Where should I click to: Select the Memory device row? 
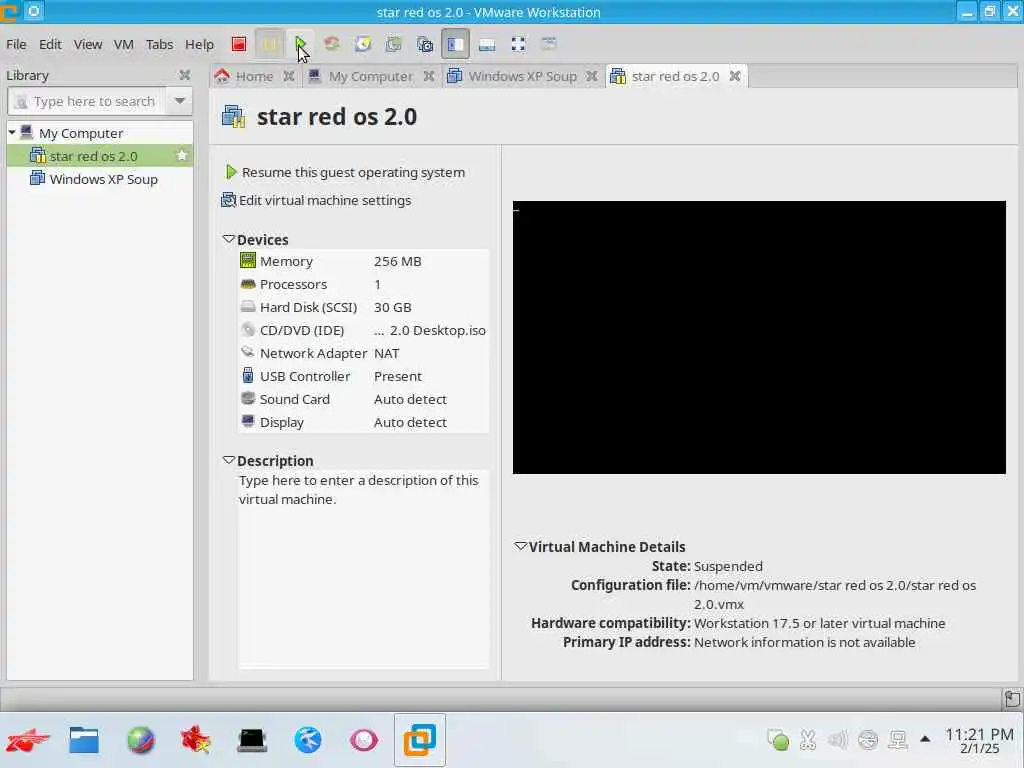click(x=363, y=261)
